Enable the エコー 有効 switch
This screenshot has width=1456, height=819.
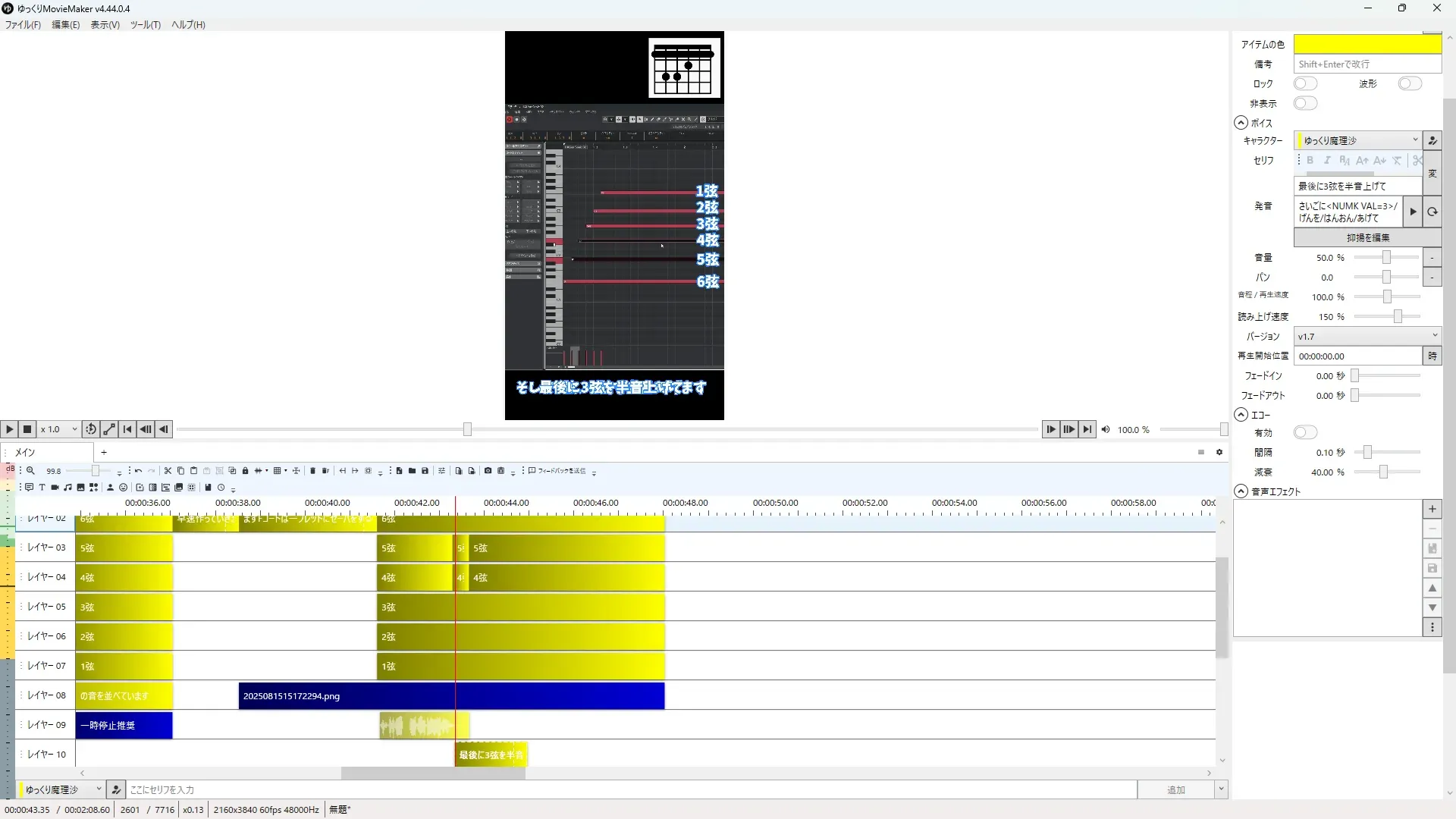1305,432
